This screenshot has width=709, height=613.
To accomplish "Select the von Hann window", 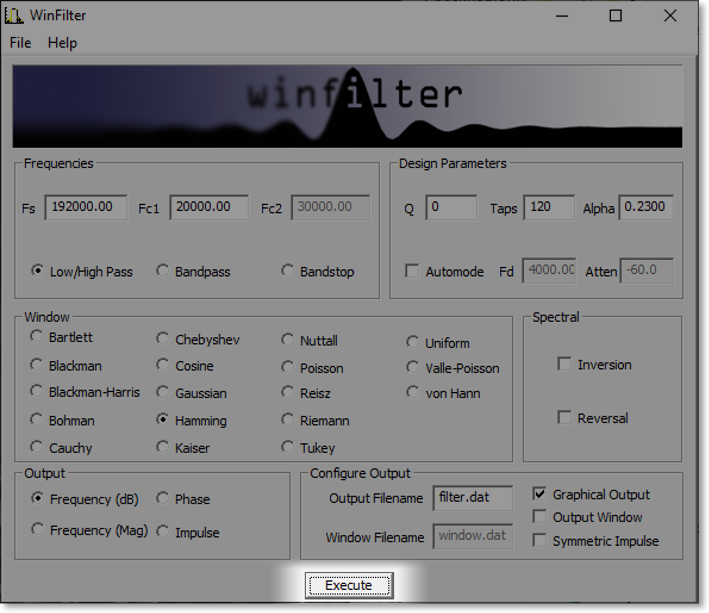I will 413,392.
